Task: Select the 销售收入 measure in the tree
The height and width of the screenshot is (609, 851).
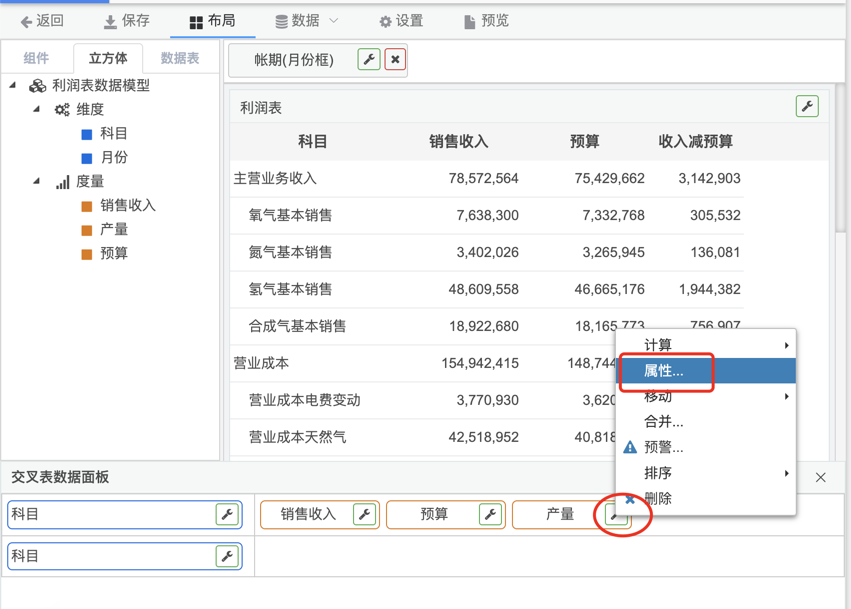Action: pyautogui.click(x=127, y=206)
